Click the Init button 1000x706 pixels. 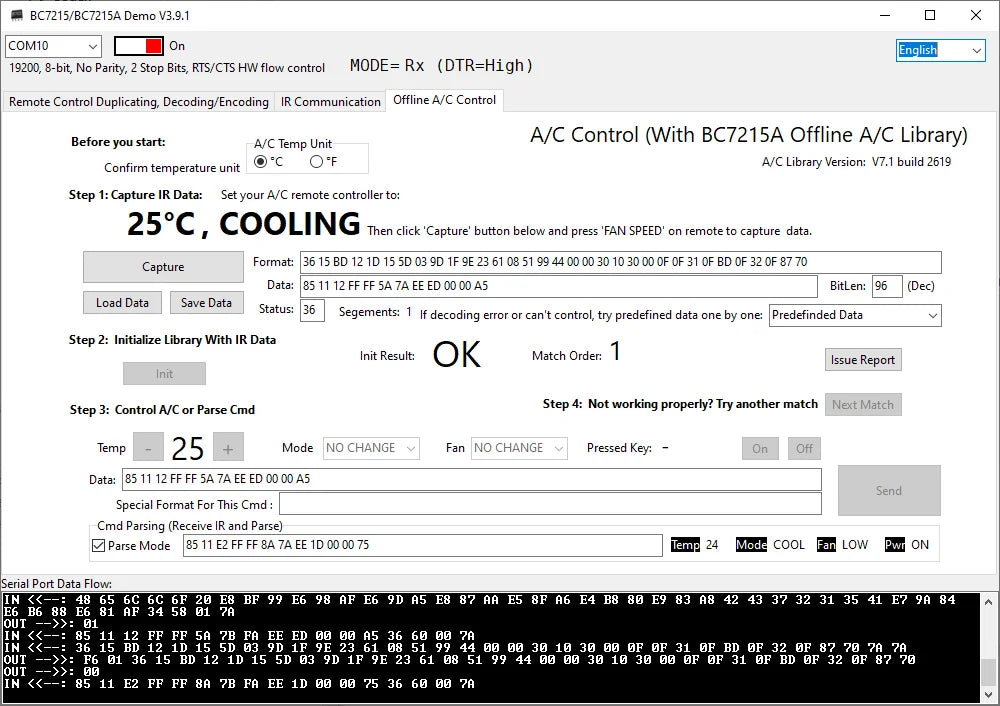tap(165, 374)
